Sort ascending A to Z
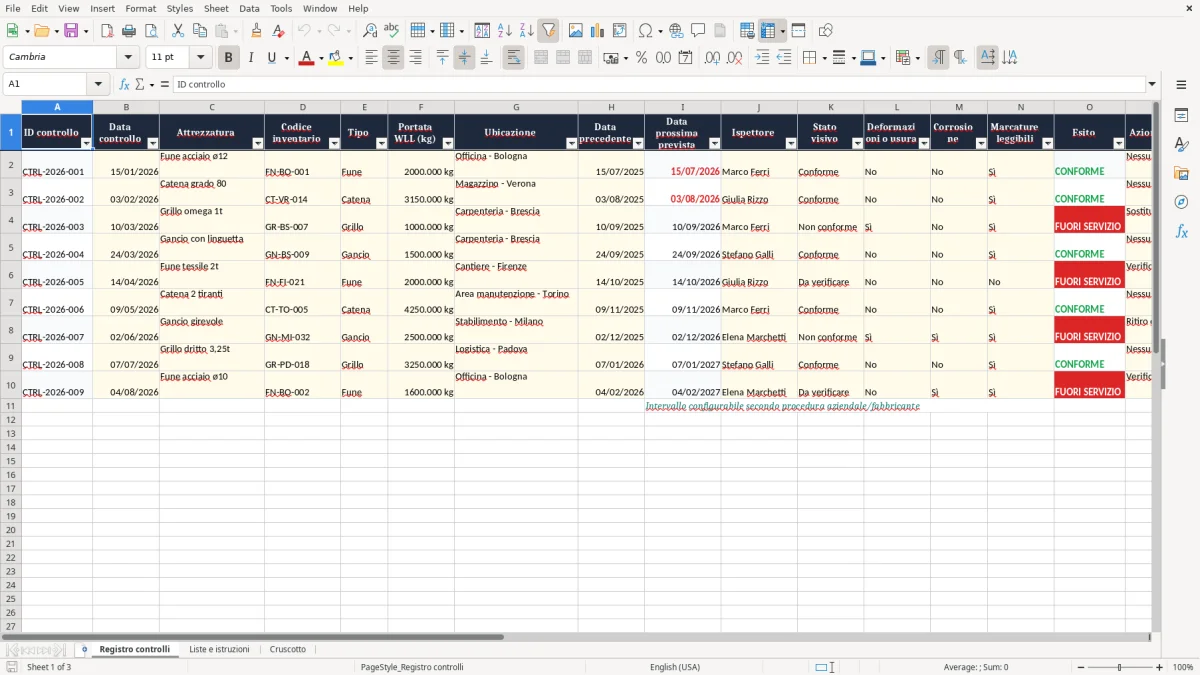 [505, 31]
